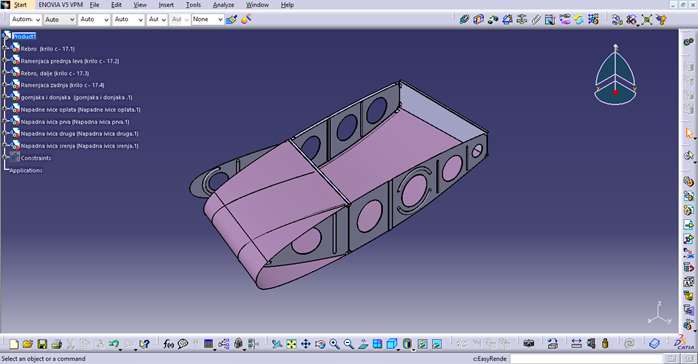Click the Save diskette icon

pos(42,344)
